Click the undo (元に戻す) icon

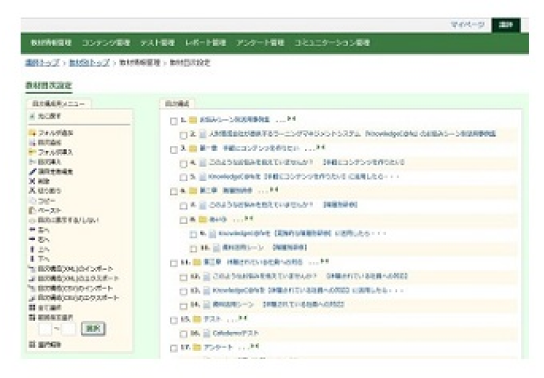(x=32, y=116)
